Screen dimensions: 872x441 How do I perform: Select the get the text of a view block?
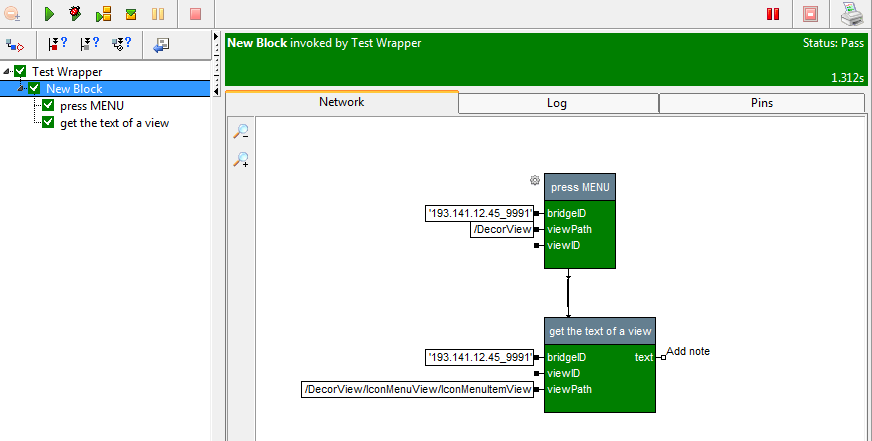[600, 331]
